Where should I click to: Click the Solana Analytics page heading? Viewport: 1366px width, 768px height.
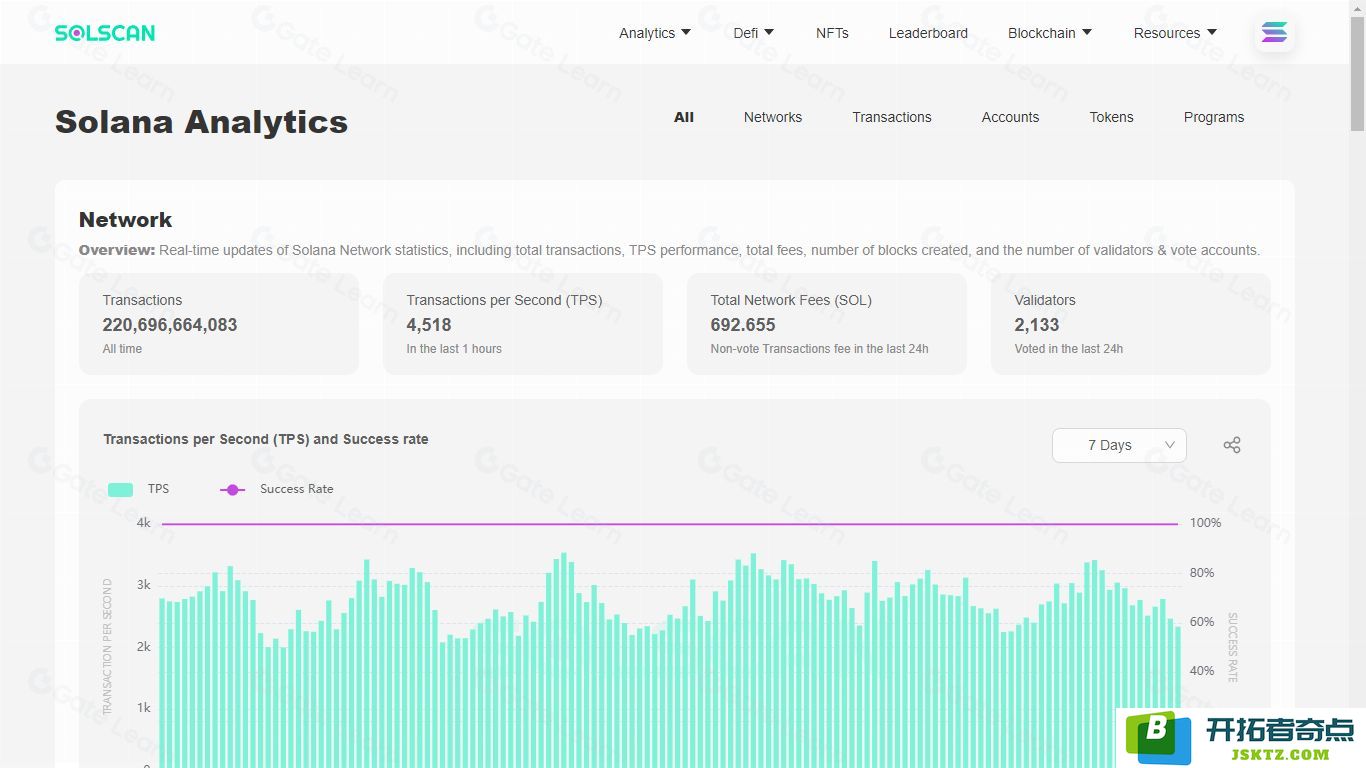pos(201,122)
